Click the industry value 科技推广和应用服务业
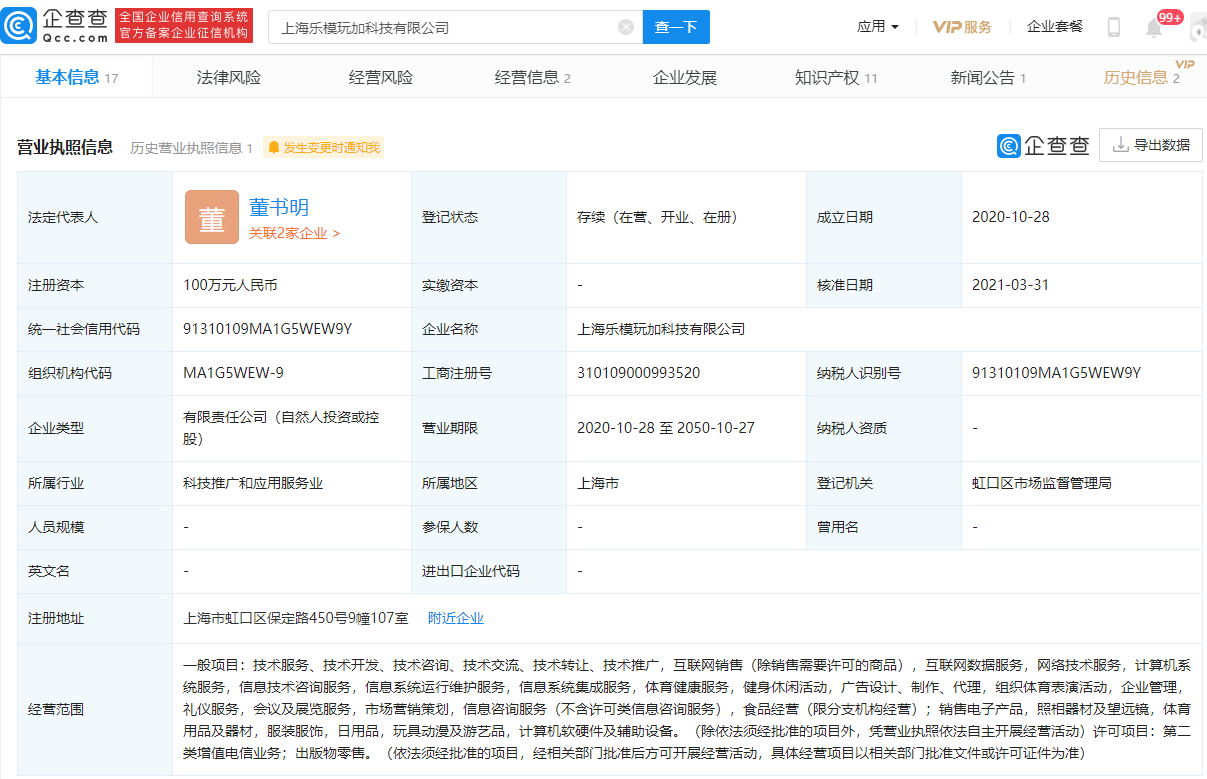 253,483
